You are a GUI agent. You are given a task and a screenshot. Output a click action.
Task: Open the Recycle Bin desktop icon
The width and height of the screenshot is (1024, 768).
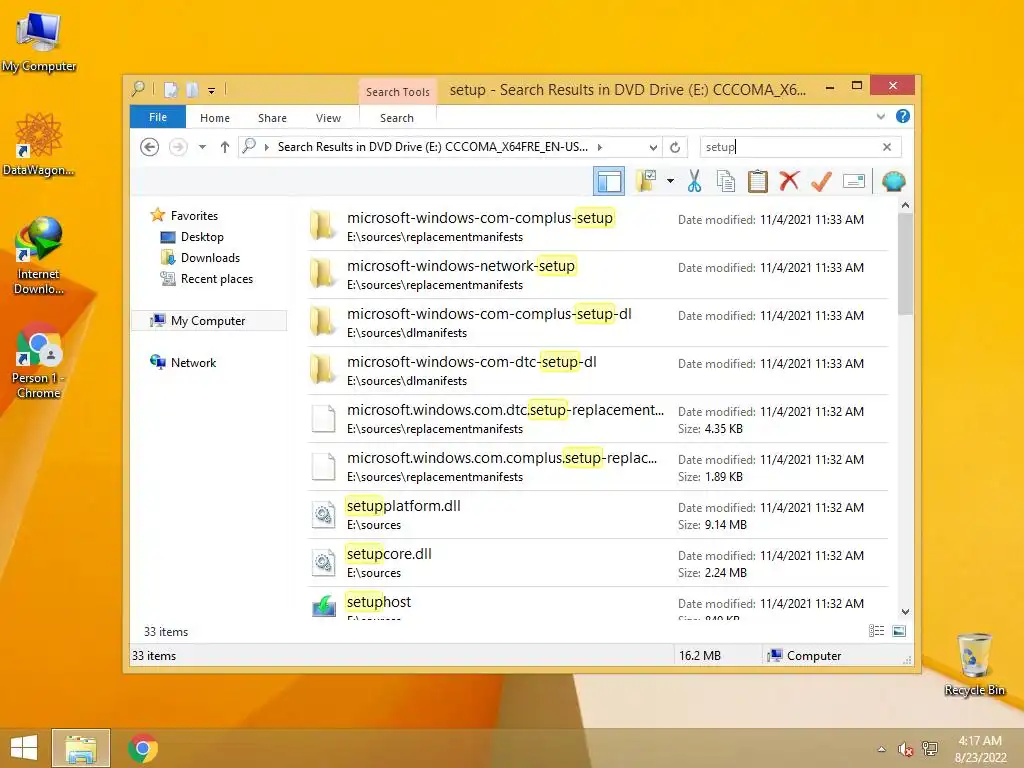974,664
